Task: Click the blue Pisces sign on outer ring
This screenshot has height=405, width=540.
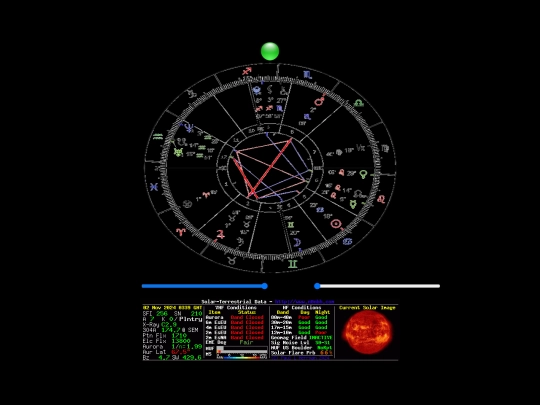Action: coord(154,187)
